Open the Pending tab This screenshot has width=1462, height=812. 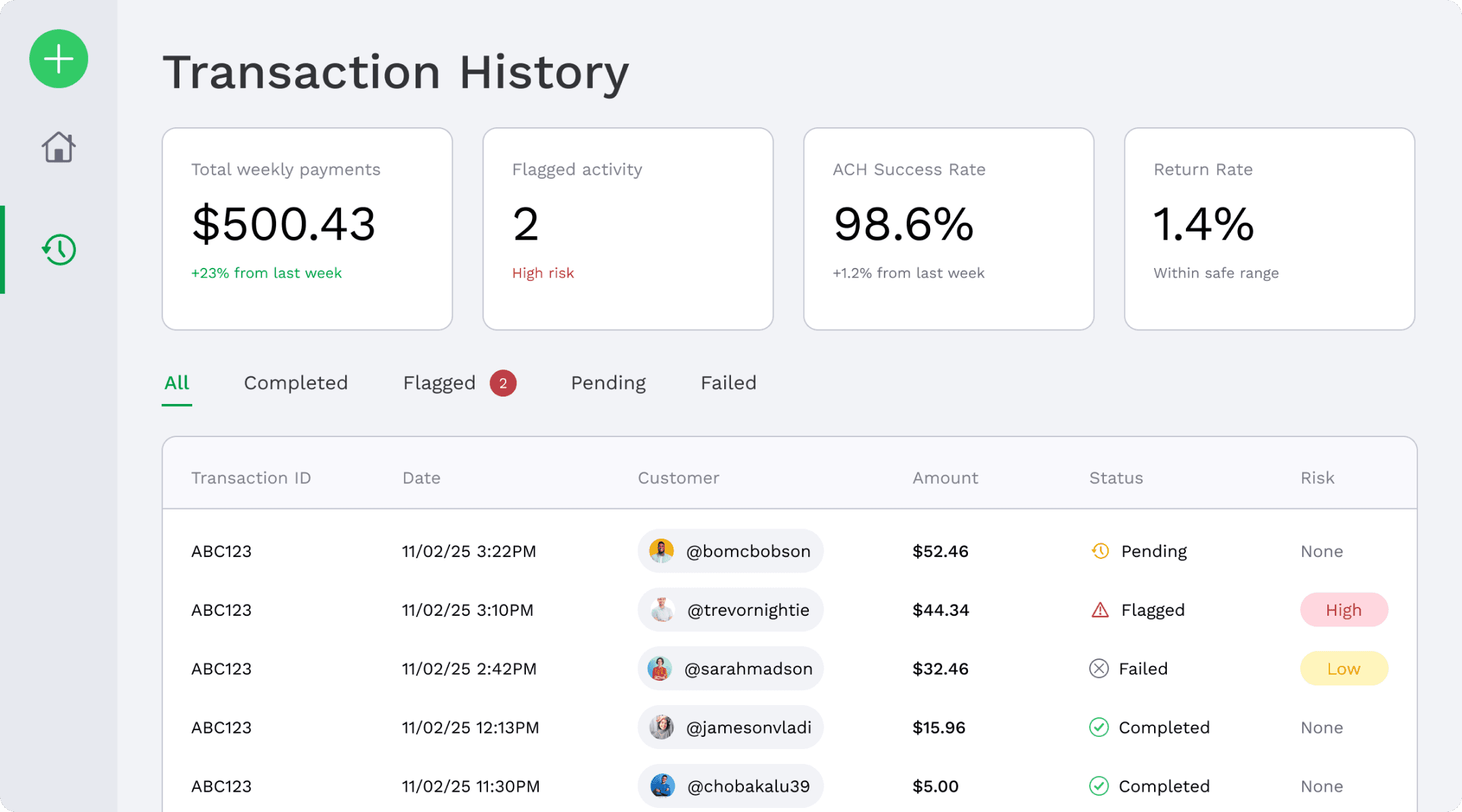coord(608,383)
